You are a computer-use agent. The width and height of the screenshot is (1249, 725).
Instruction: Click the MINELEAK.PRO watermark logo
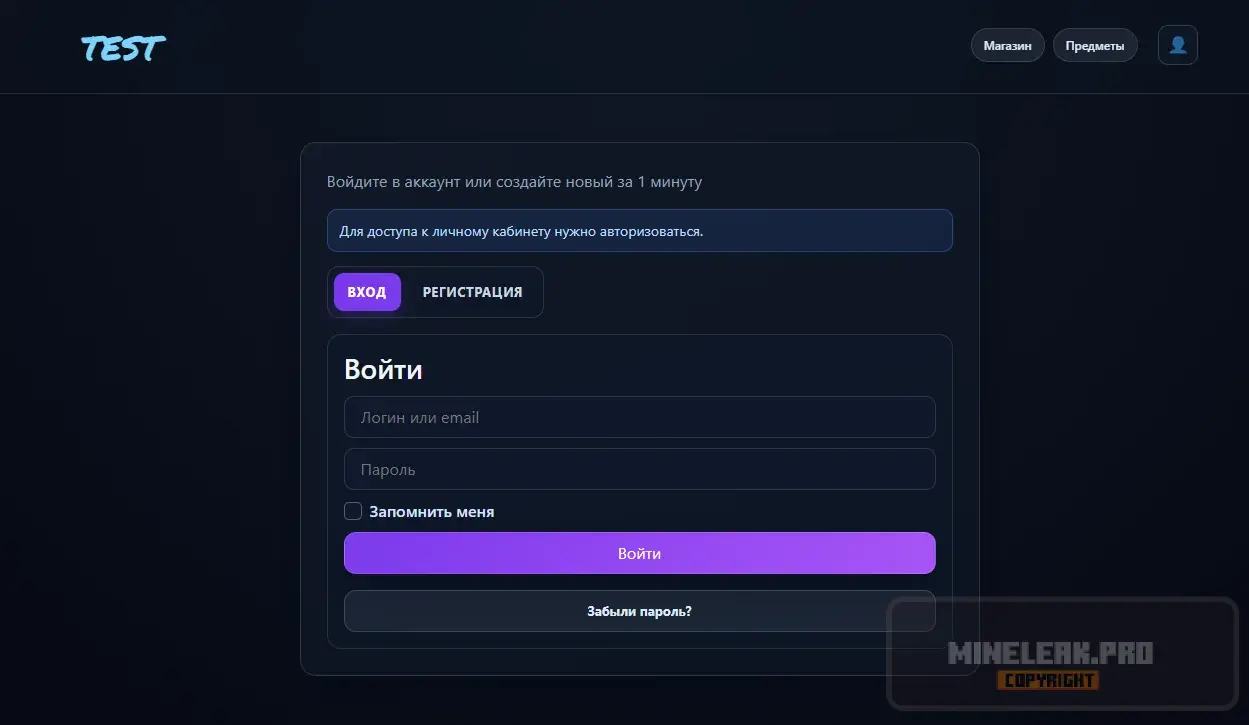tap(1049, 653)
